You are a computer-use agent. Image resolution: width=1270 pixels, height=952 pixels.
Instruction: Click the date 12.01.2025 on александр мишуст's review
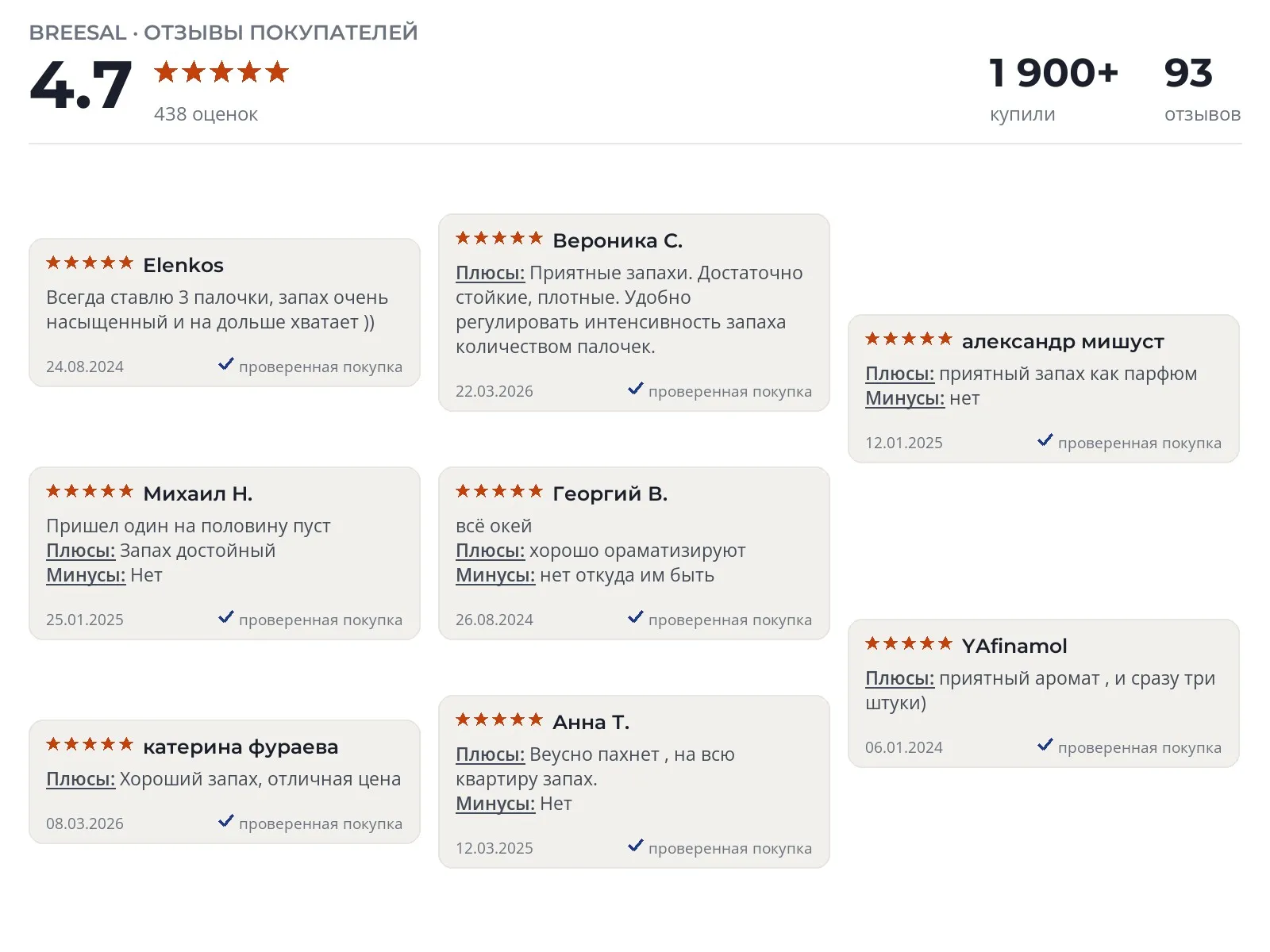[x=904, y=443]
